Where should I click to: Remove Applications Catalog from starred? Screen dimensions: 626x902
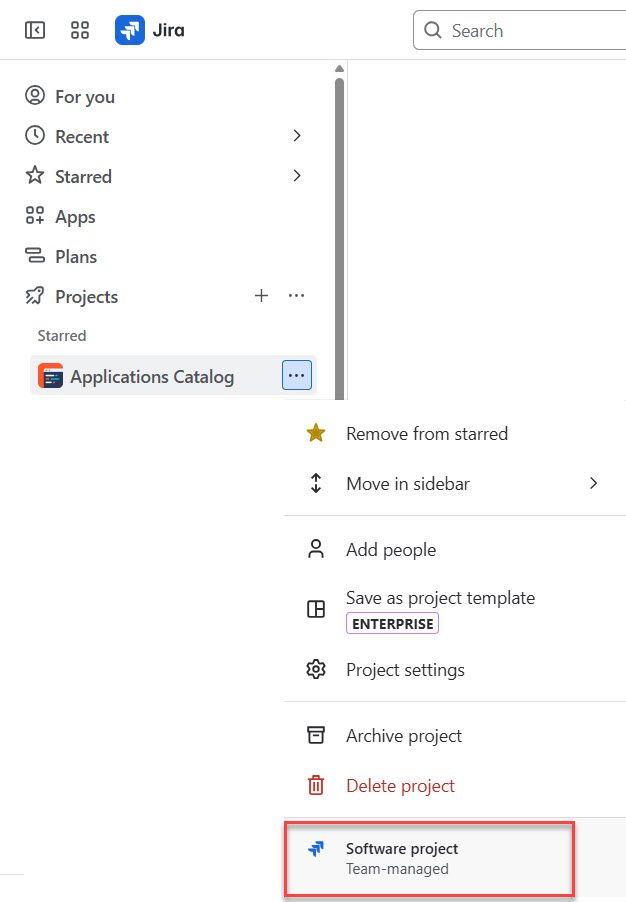427,433
